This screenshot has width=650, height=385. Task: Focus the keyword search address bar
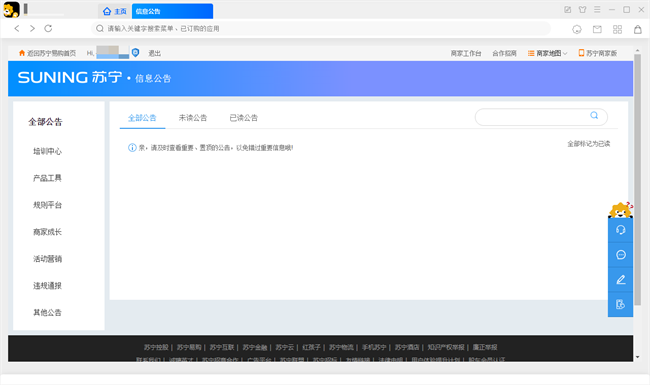pos(320,29)
